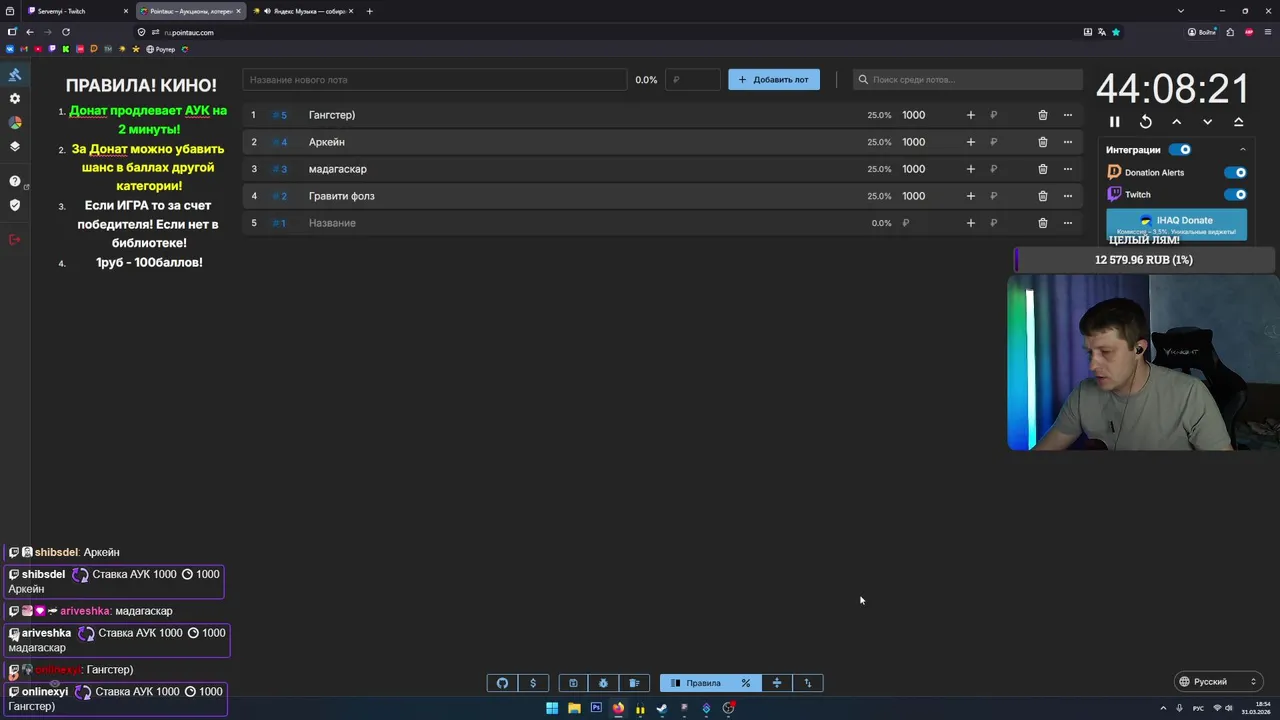The height and width of the screenshot is (720, 1280).
Task: Open more options for Гангстер) lot
Action: 1068,115
